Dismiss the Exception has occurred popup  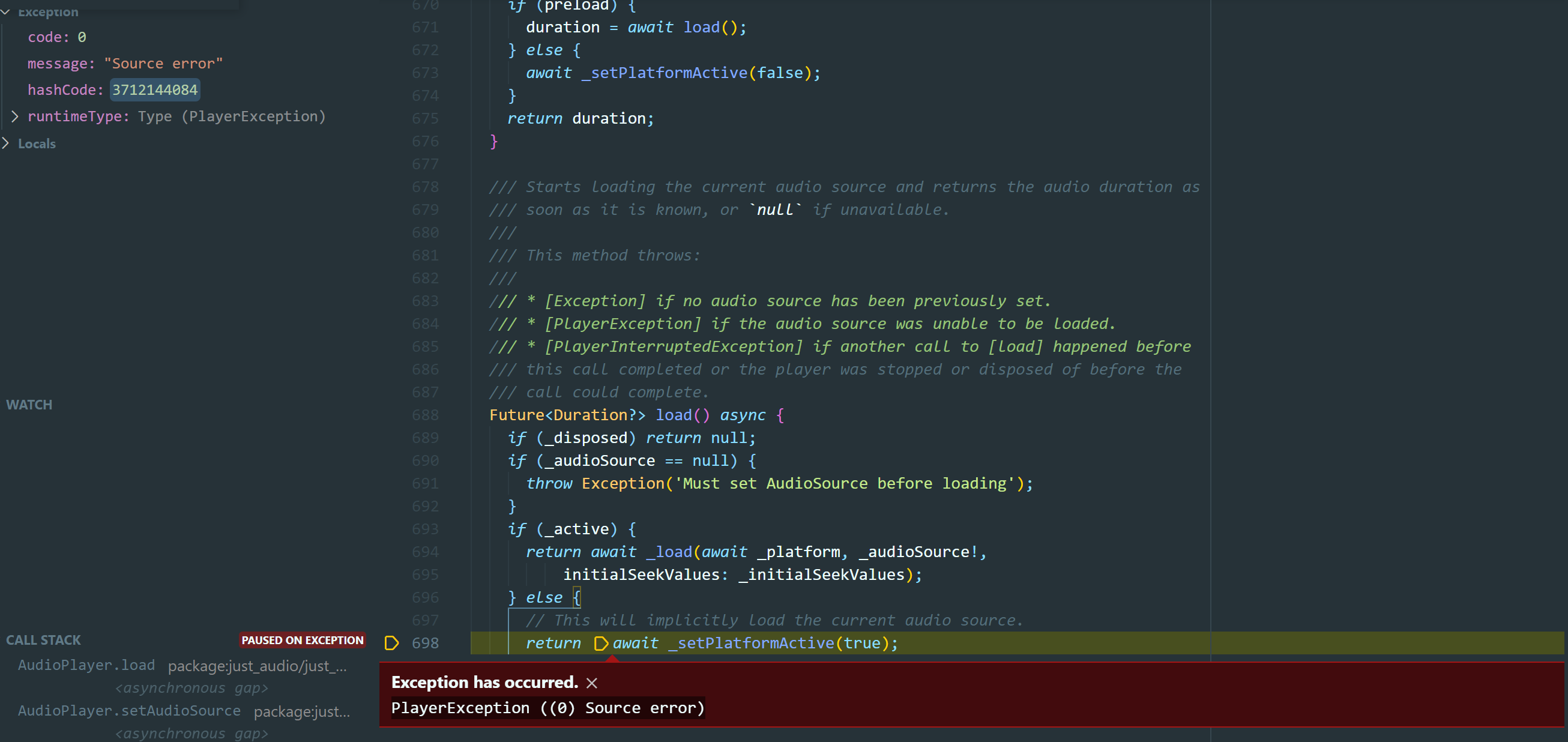pos(592,683)
